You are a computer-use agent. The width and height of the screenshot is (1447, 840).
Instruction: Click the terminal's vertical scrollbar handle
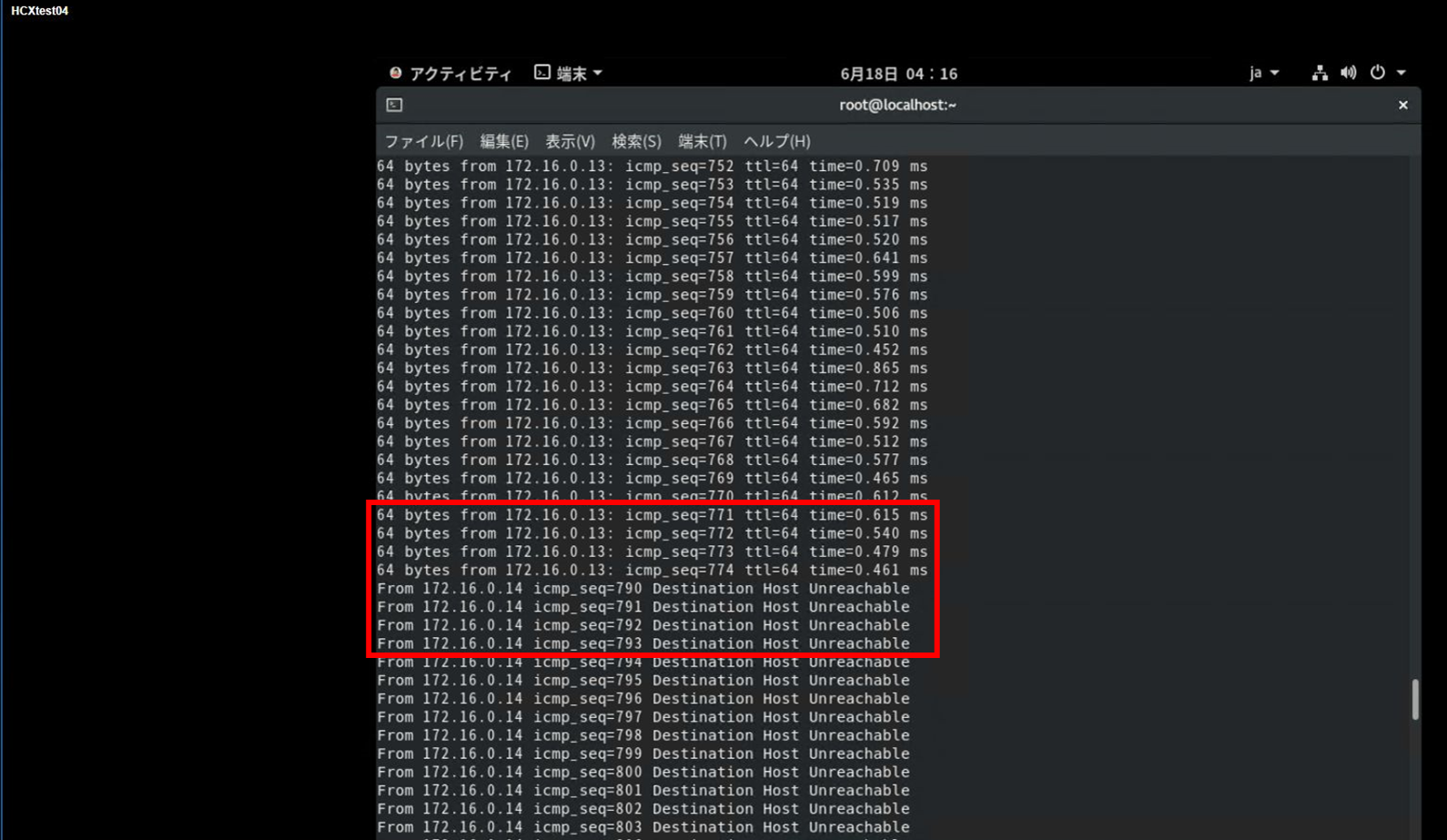[x=1414, y=699]
